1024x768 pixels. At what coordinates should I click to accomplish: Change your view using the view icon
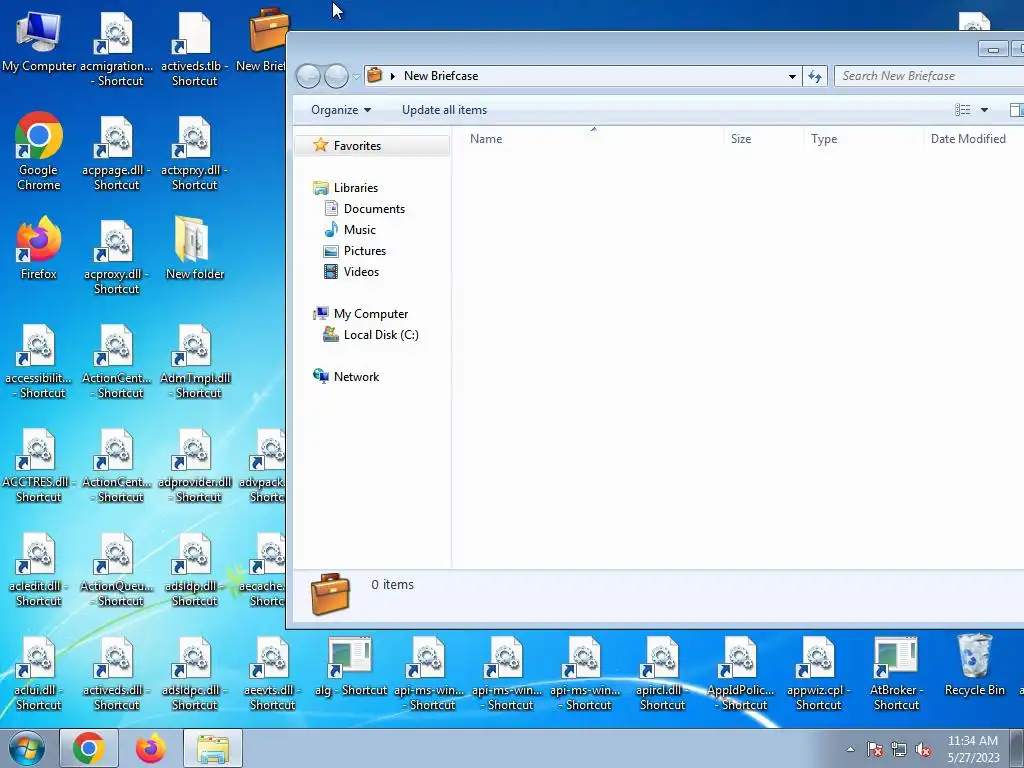[x=963, y=110]
